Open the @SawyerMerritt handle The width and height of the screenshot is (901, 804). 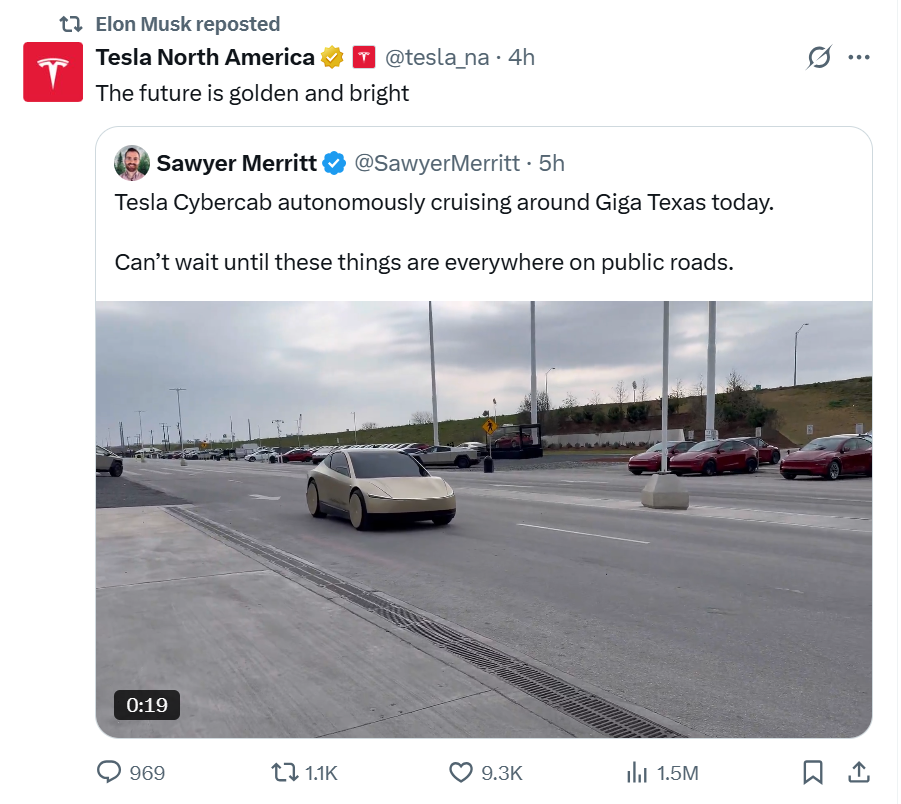click(x=438, y=163)
